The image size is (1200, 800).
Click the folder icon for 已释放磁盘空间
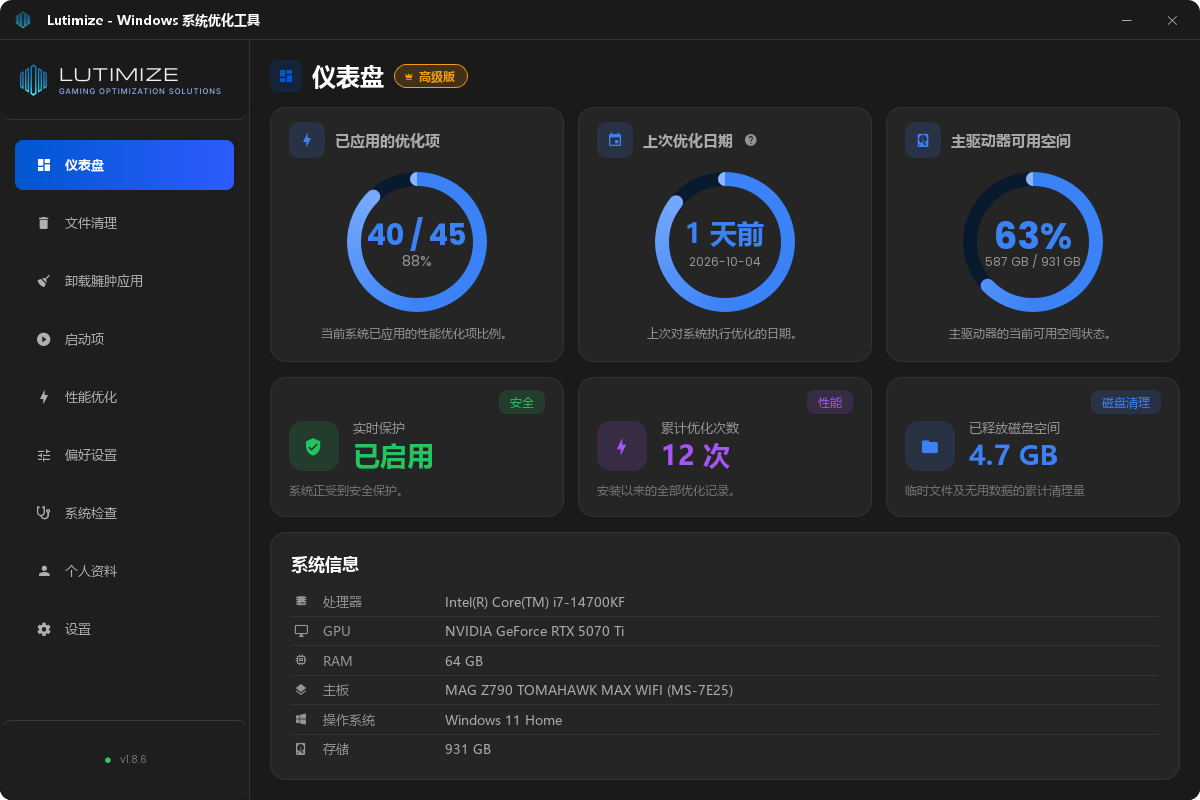[930, 446]
